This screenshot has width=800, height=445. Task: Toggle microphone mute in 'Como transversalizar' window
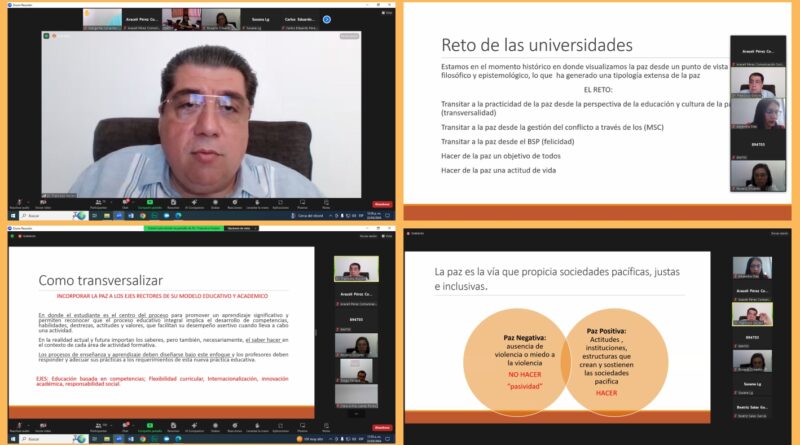click(x=18, y=427)
